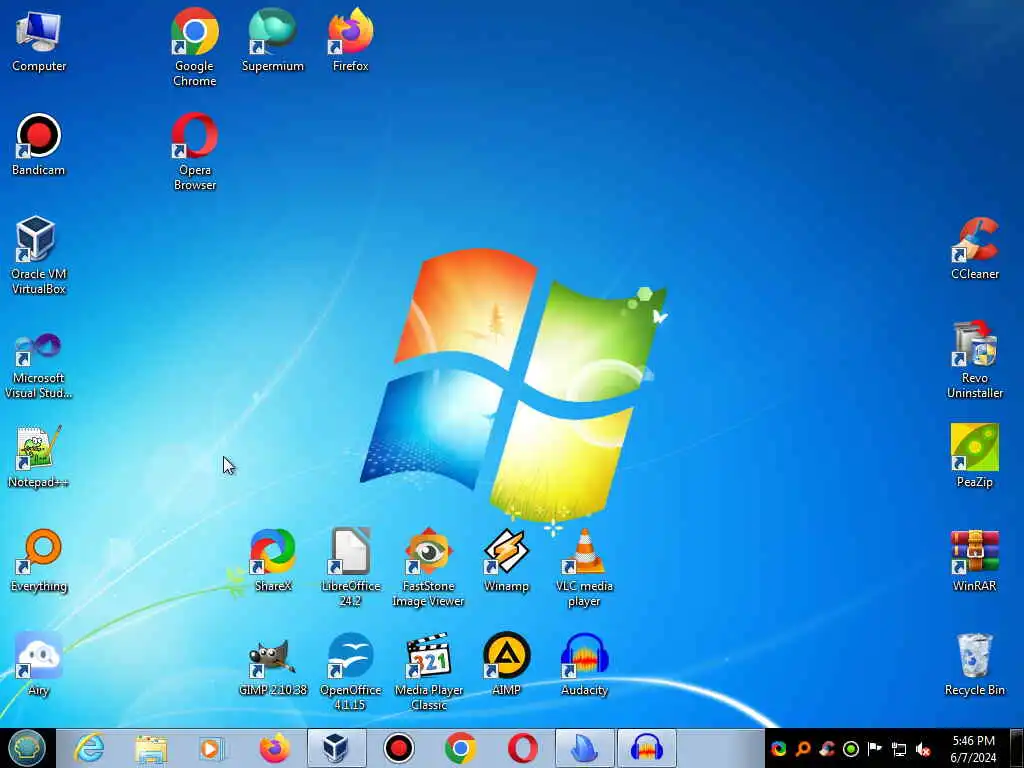This screenshot has width=1024, height=768.
Task: Launch Firefox from the taskbar
Action: point(274,748)
